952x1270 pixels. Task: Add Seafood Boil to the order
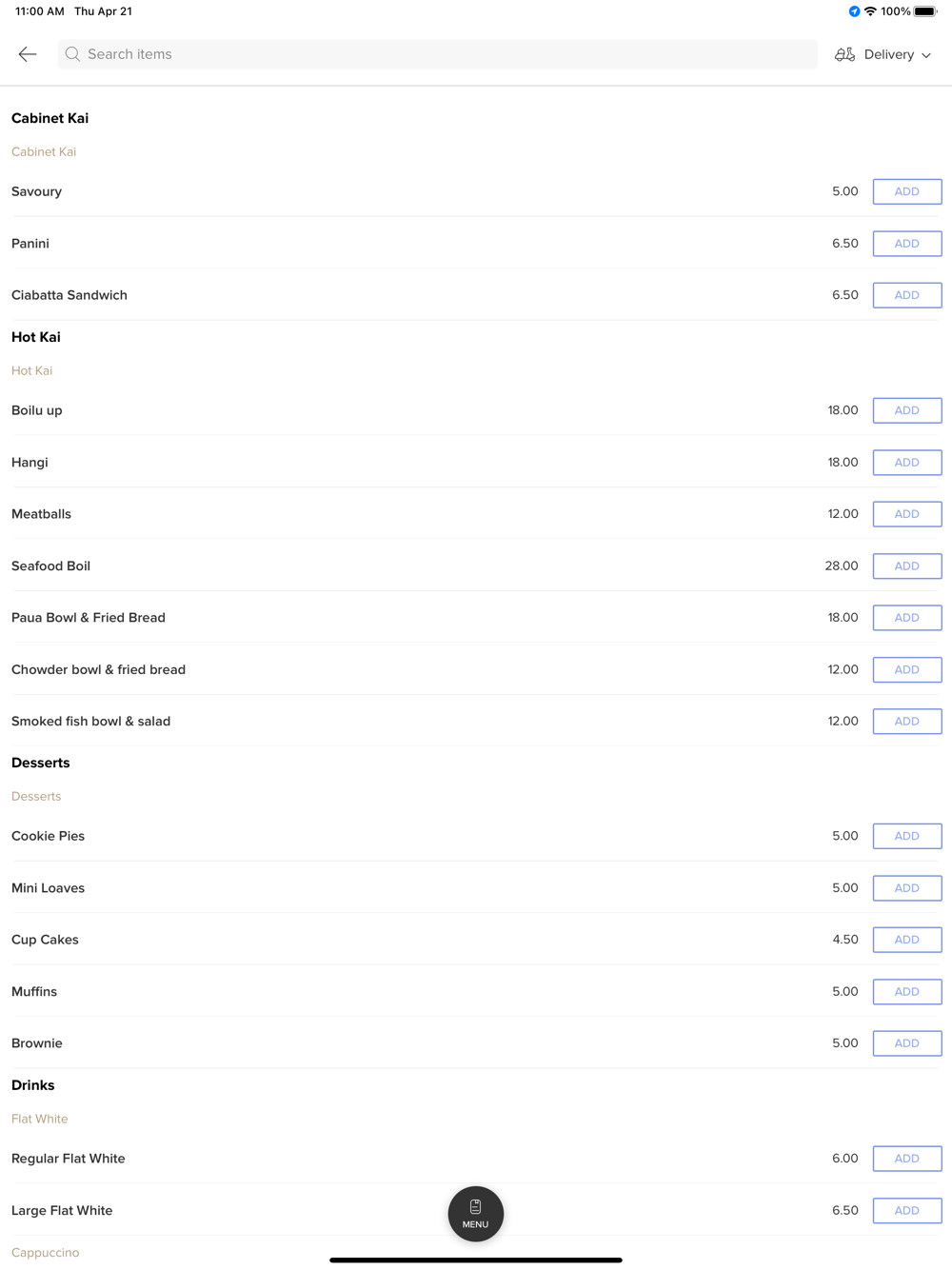(x=907, y=566)
